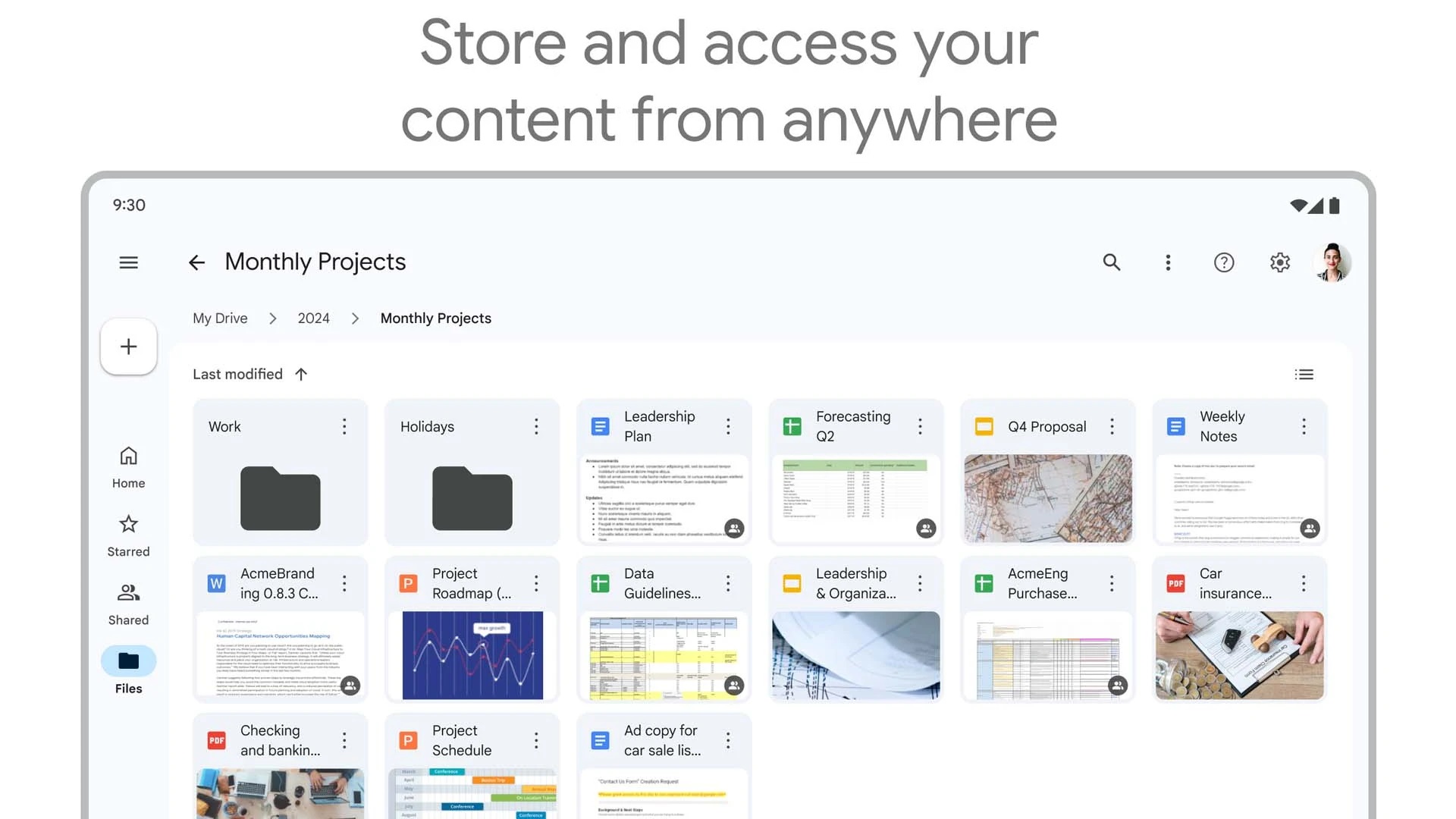Reverse sort direction arrow next to Last modified
The image size is (1456, 819).
pos(301,375)
